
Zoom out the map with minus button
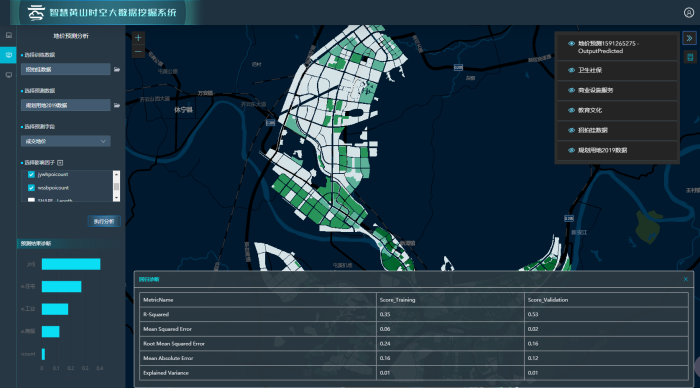coord(138,52)
